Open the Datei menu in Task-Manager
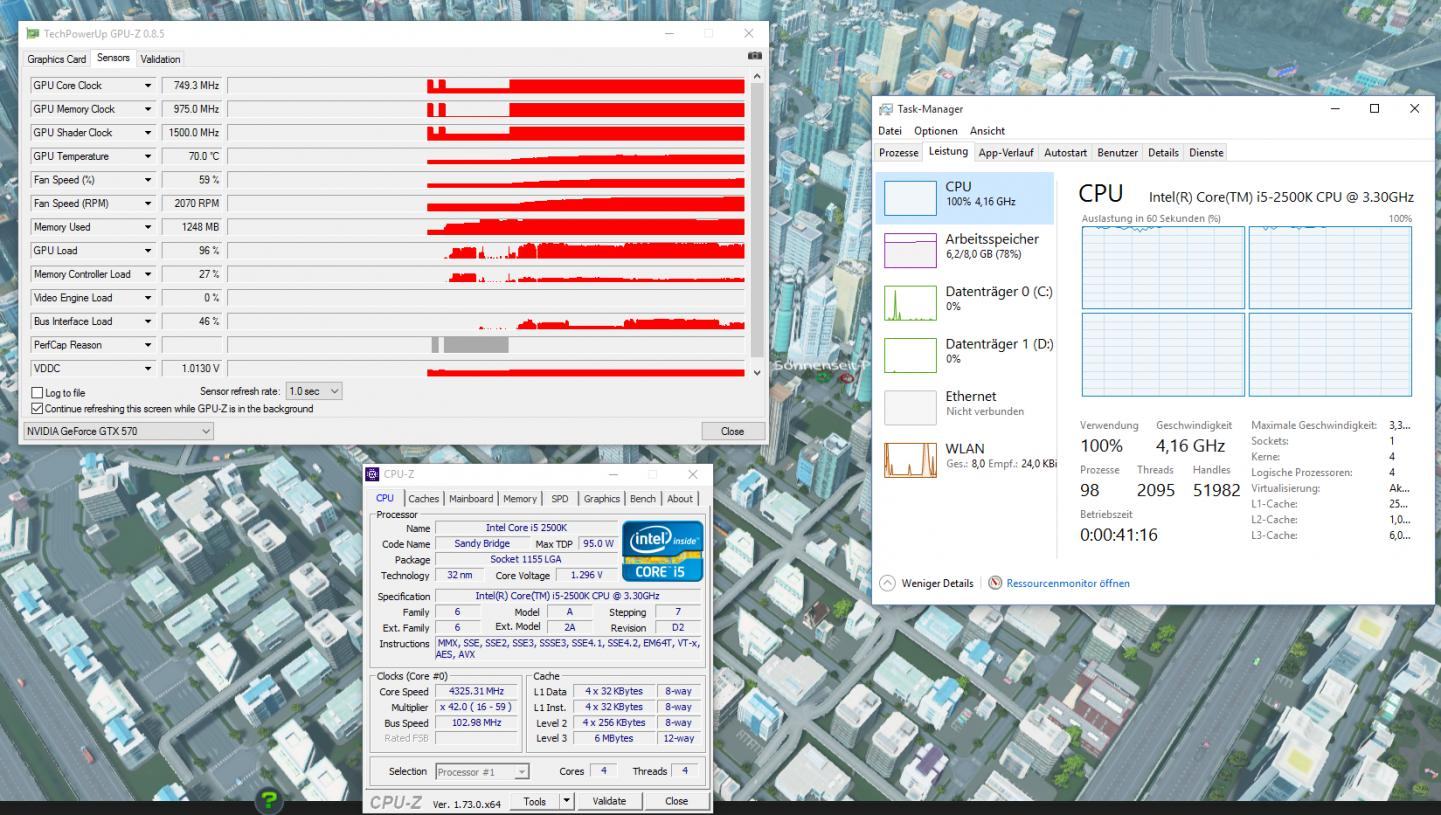This screenshot has width=1441, height=815. pos(889,131)
